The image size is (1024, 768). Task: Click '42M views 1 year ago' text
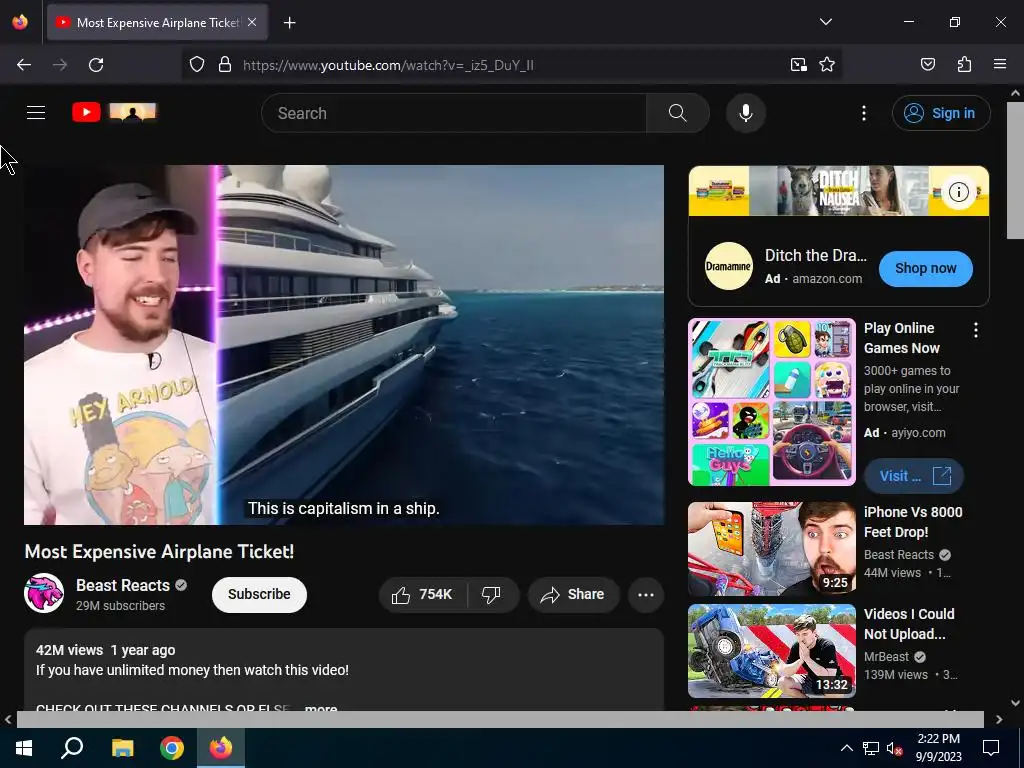tap(106, 650)
